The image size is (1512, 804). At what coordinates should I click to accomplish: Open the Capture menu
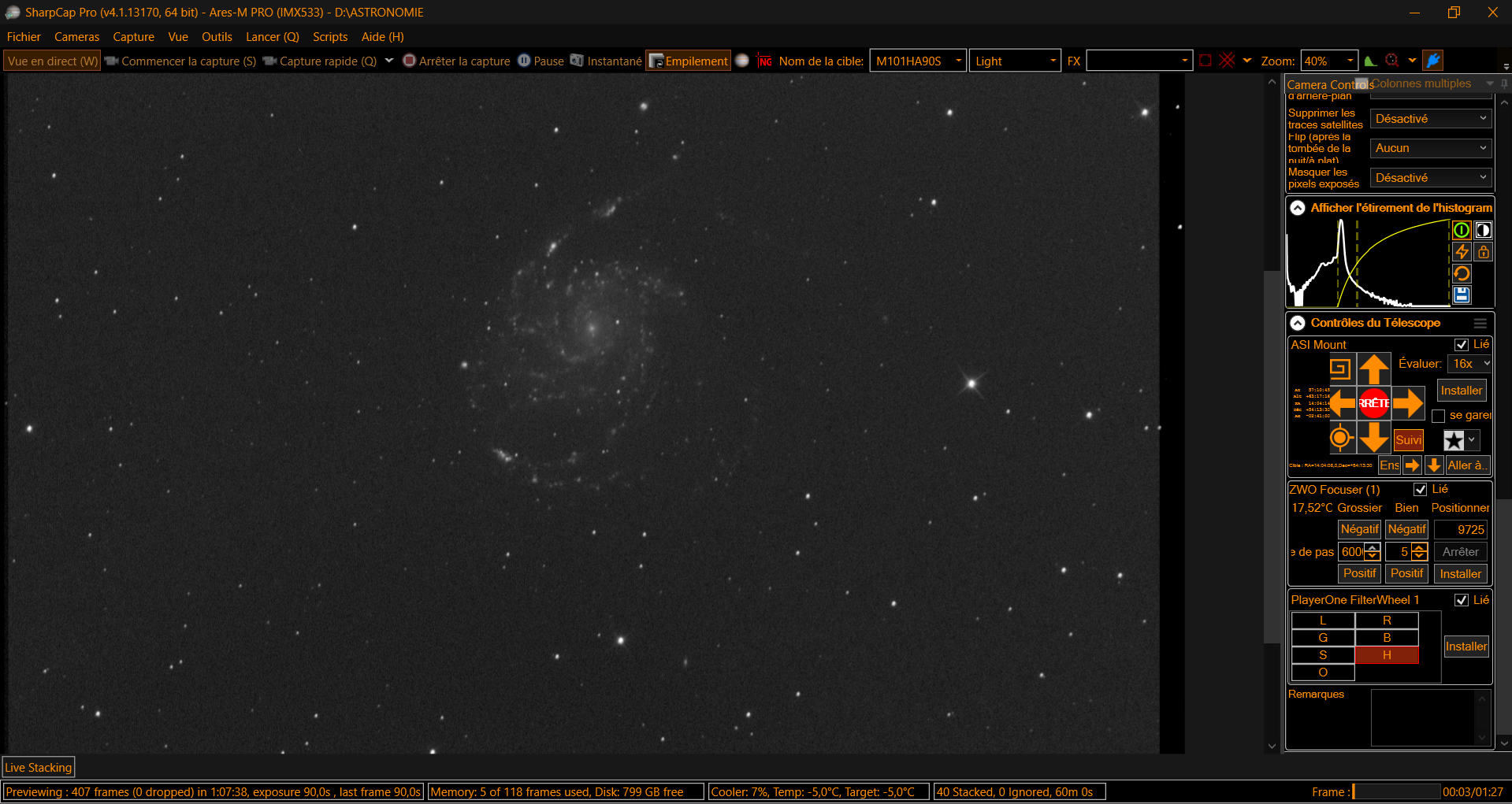pyautogui.click(x=134, y=37)
